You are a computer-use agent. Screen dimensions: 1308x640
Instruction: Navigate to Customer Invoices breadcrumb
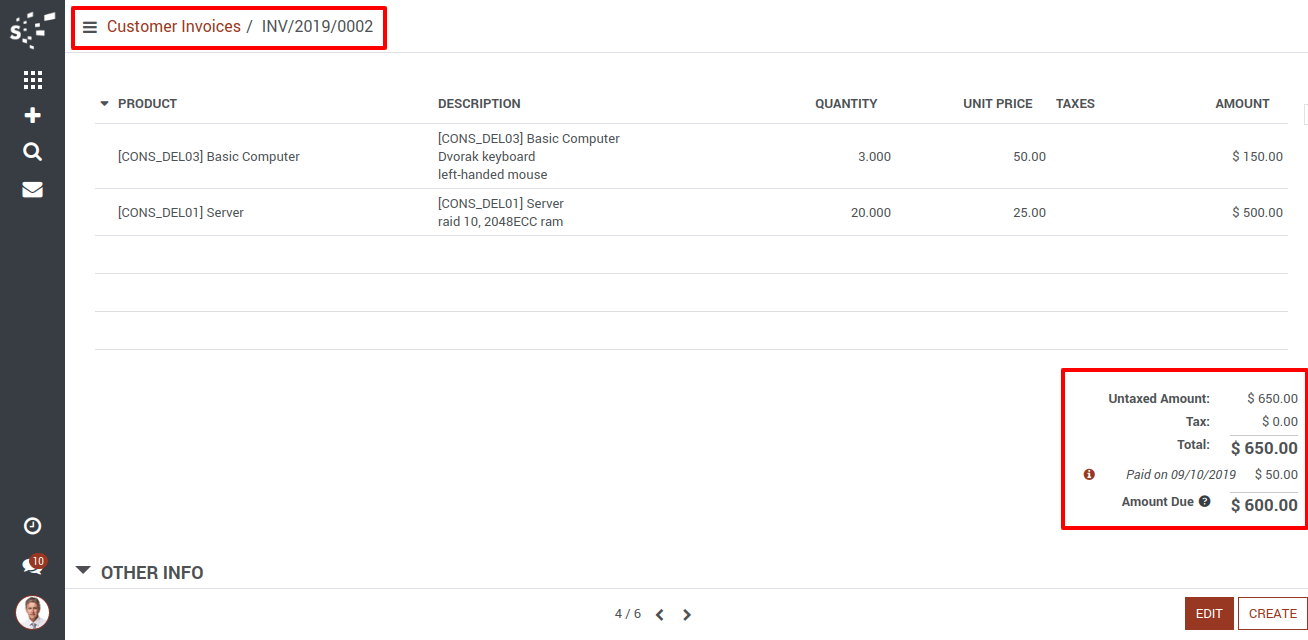tap(173, 27)
